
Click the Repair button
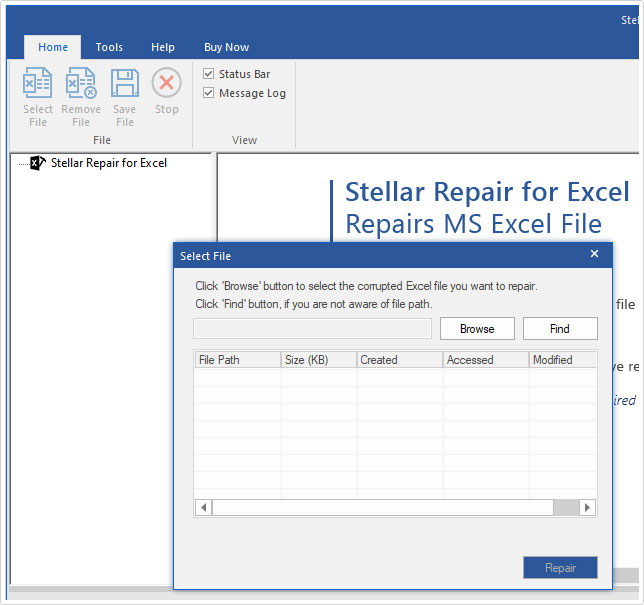tap(560, 568)
